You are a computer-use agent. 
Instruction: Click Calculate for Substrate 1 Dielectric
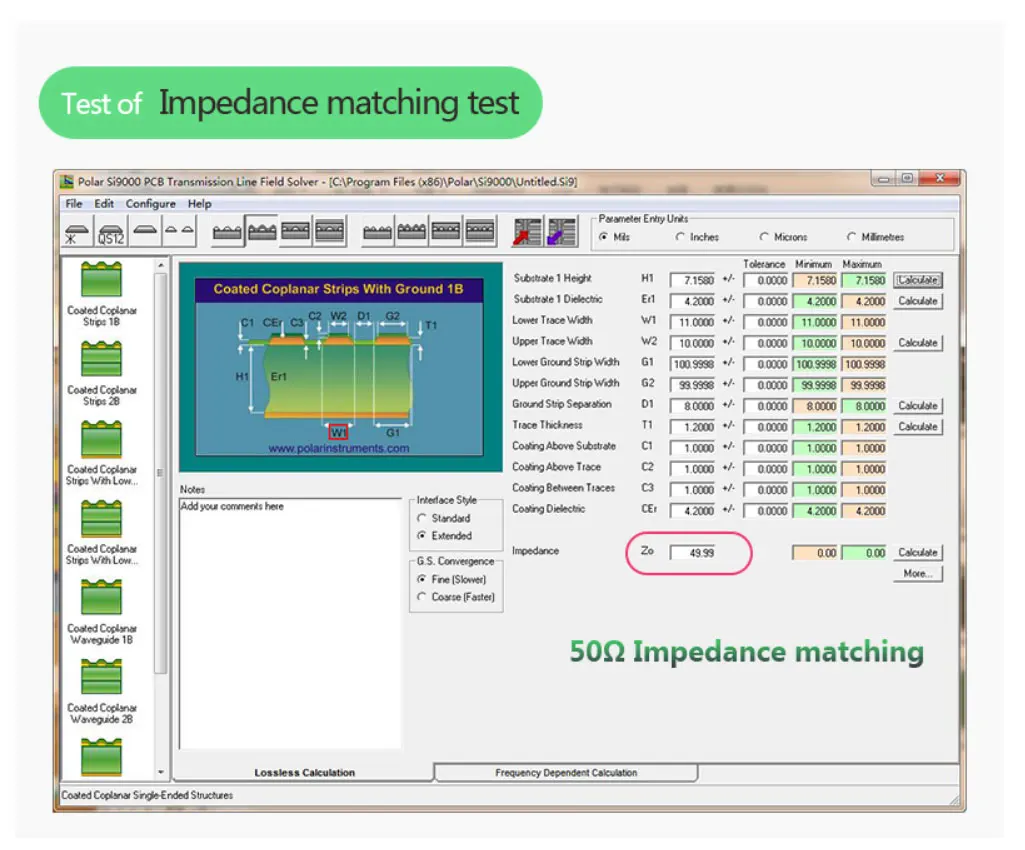(x=918, y=301)
